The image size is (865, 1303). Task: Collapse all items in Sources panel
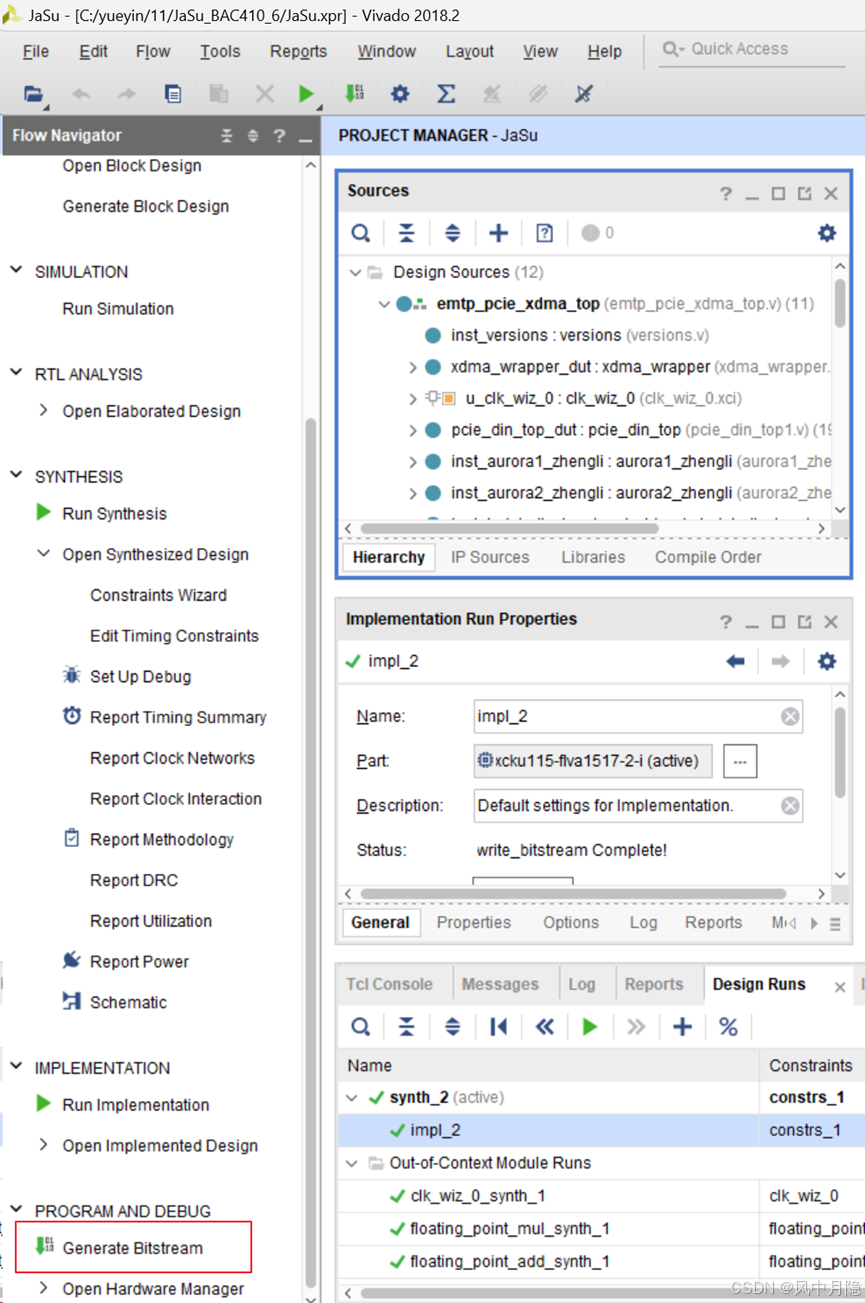pyautogui.click(x=407, y=233)
